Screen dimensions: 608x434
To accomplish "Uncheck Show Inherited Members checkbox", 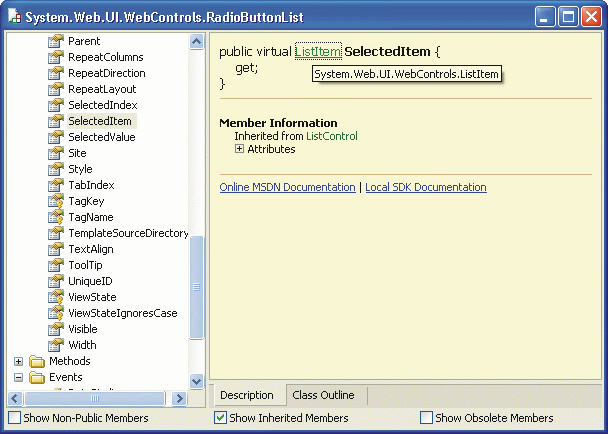I will (221, 418).
